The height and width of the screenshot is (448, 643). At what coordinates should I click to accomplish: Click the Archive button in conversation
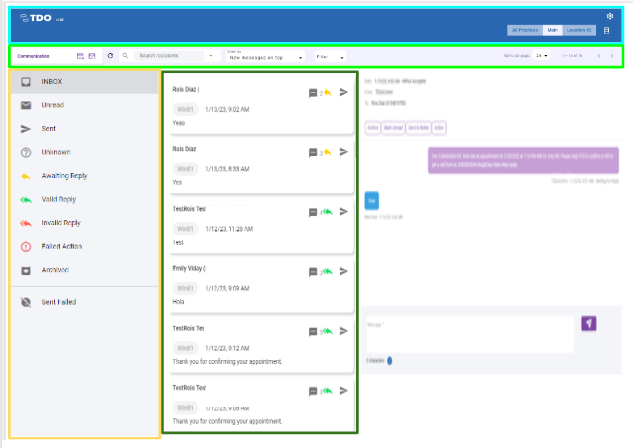point(372,127)
